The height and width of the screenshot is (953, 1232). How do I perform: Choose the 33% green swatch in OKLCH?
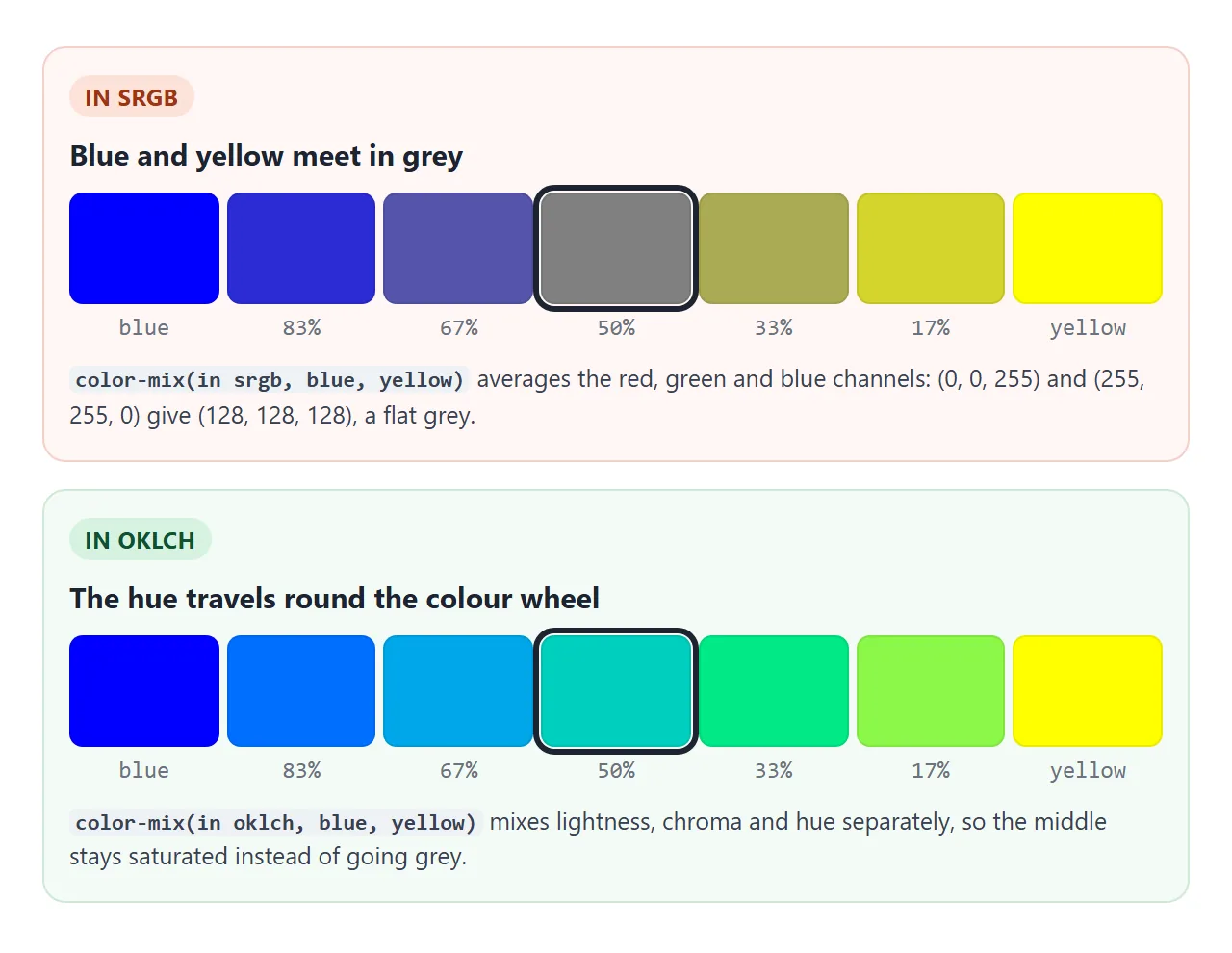(x=774, y=691)
